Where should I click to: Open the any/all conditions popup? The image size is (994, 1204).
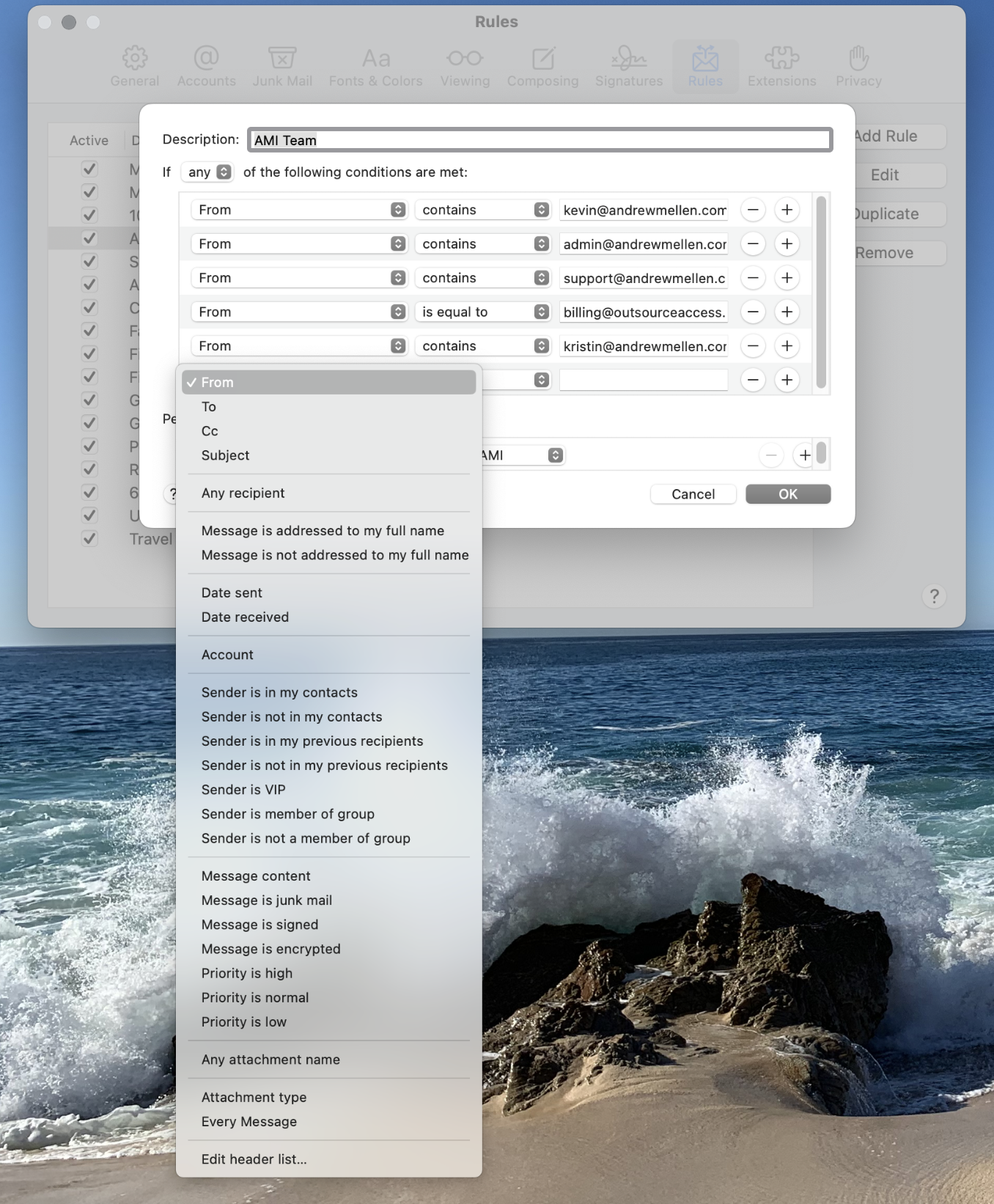[x=208, y=172]
